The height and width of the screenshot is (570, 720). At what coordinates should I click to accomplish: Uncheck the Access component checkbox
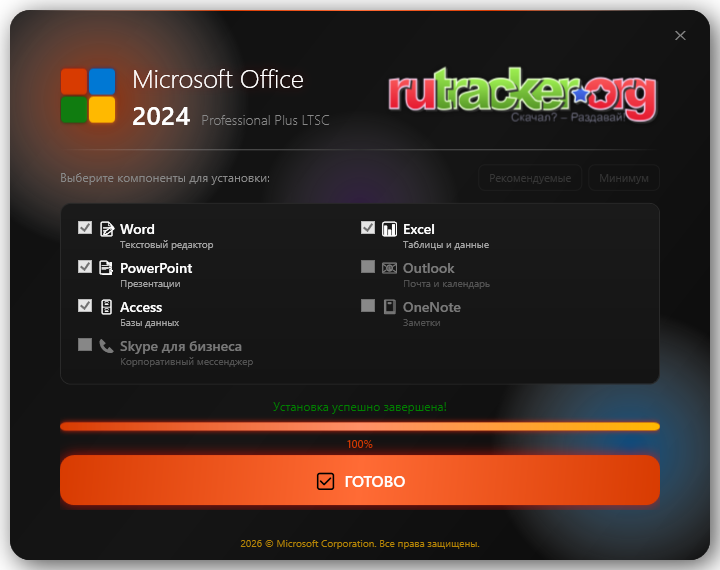click(85, 305)
